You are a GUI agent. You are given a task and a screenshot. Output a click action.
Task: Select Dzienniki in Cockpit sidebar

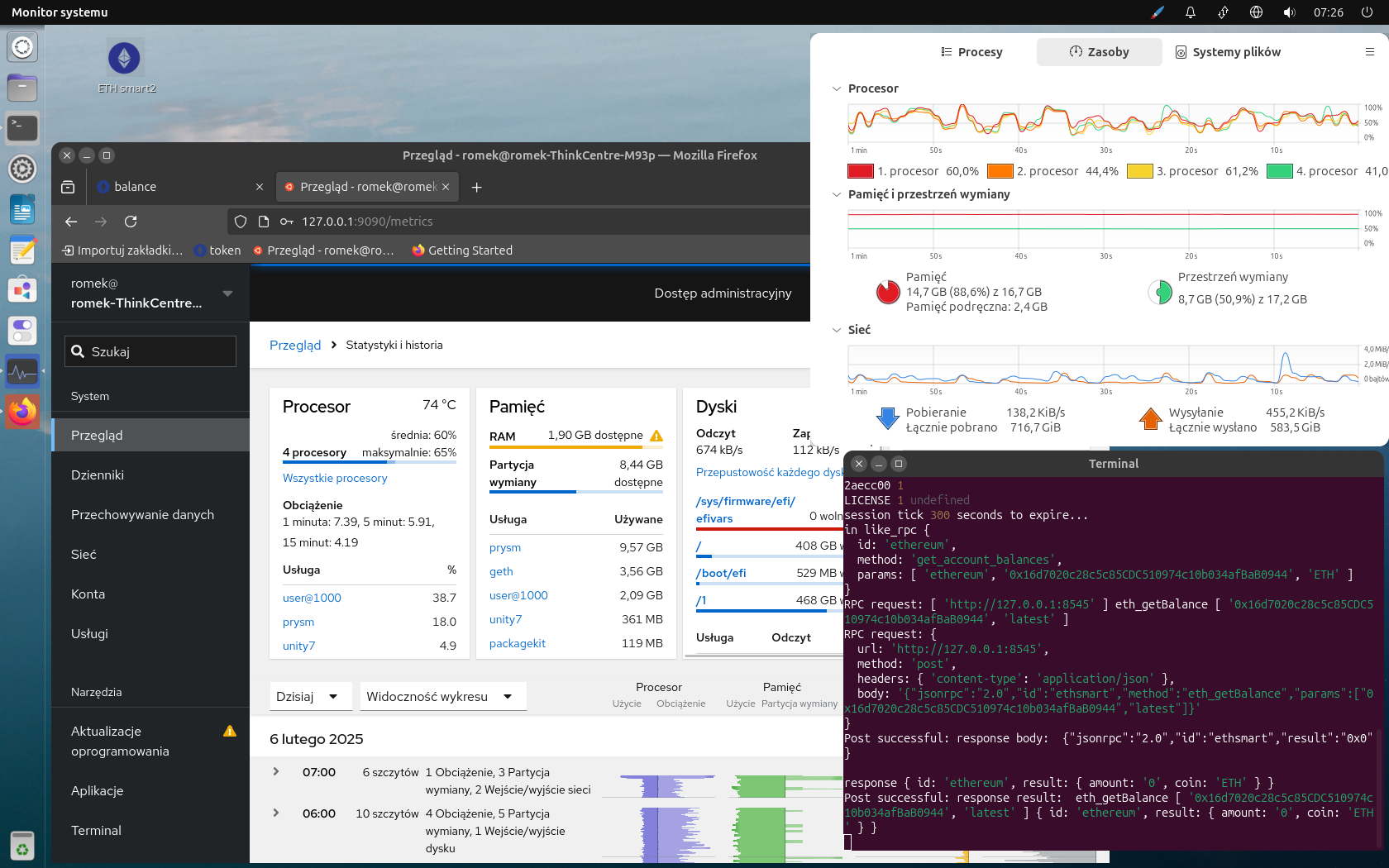click(150, 475)
